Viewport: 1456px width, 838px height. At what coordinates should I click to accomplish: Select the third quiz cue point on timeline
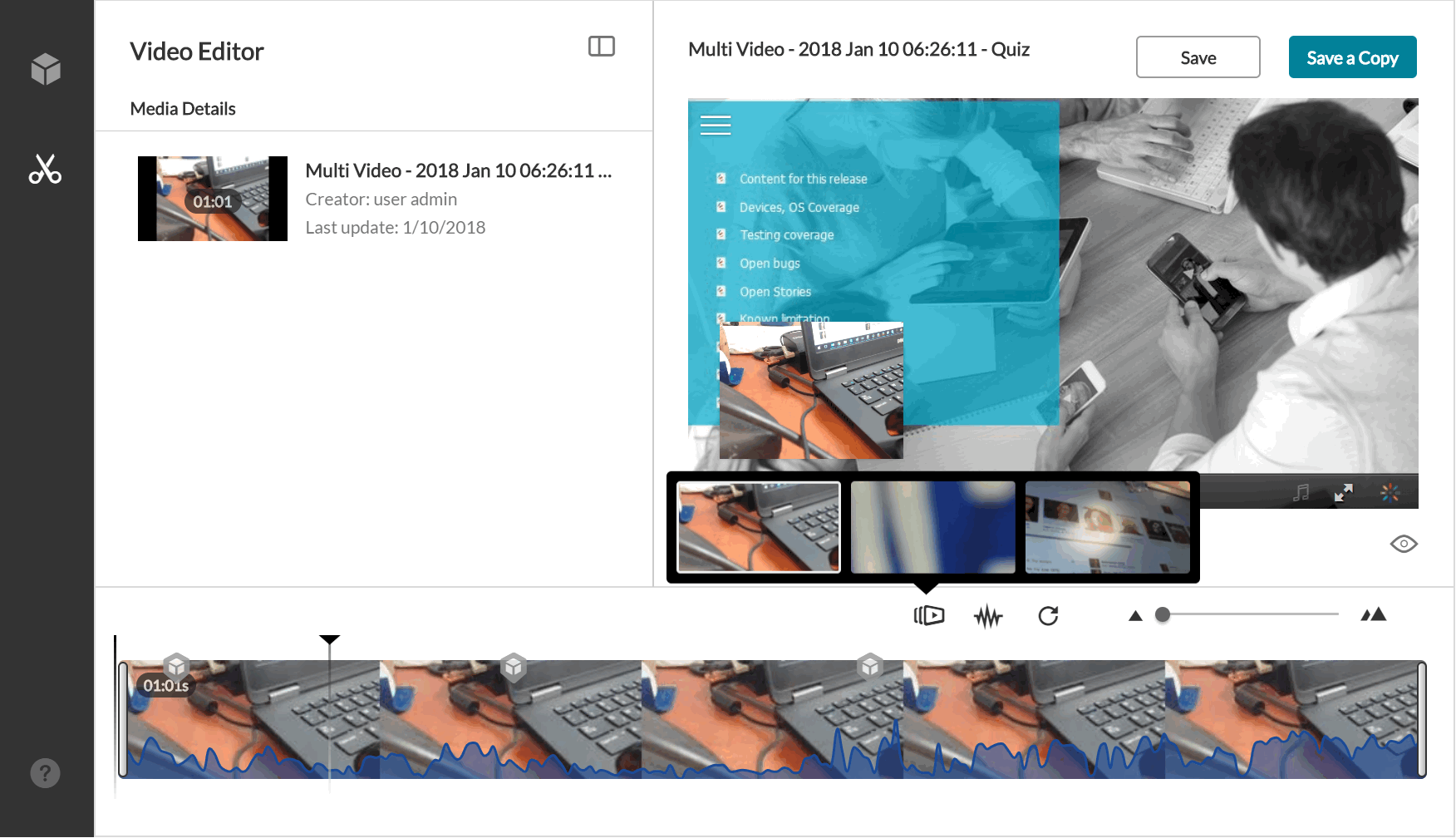tap(870, 667)
